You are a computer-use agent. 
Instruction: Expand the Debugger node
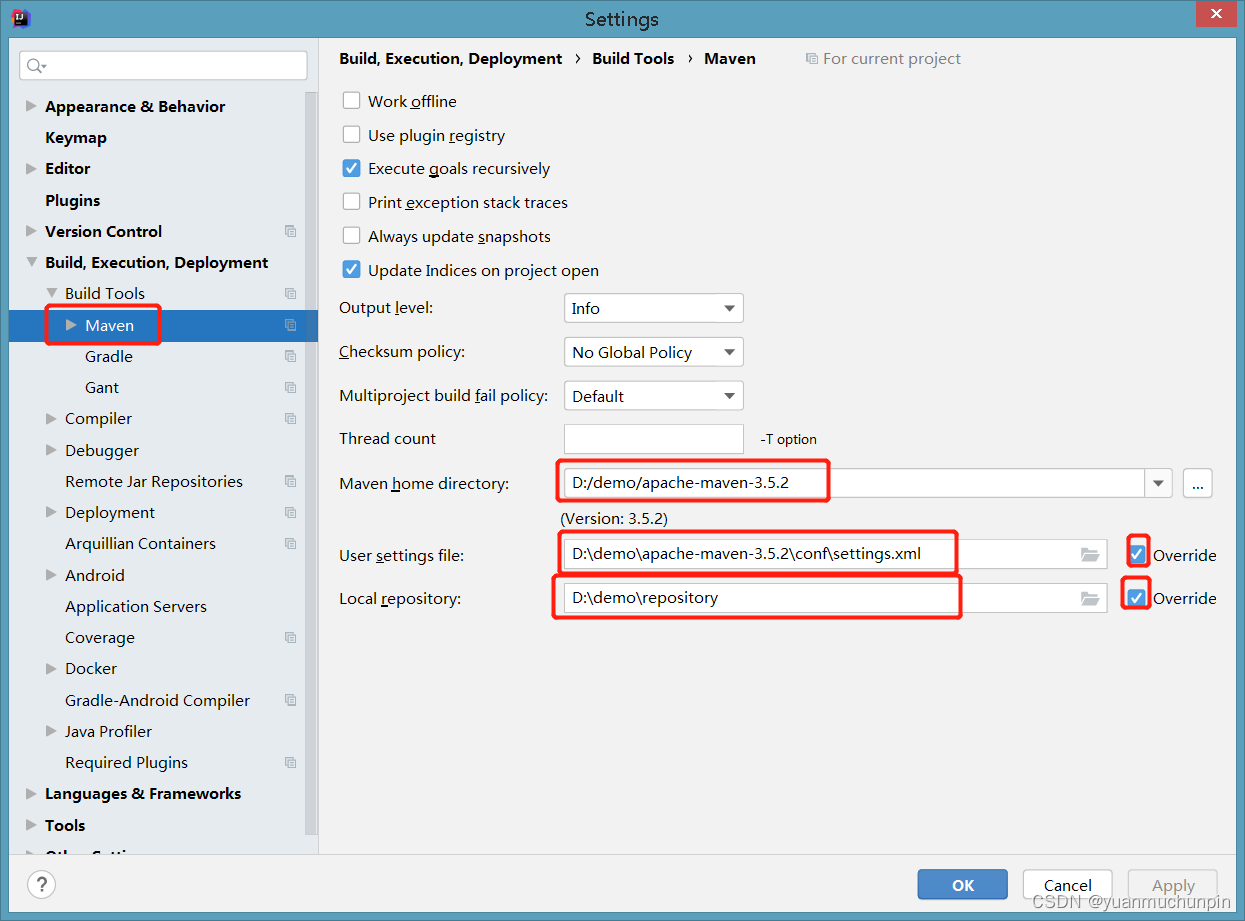tap(51, 450)
